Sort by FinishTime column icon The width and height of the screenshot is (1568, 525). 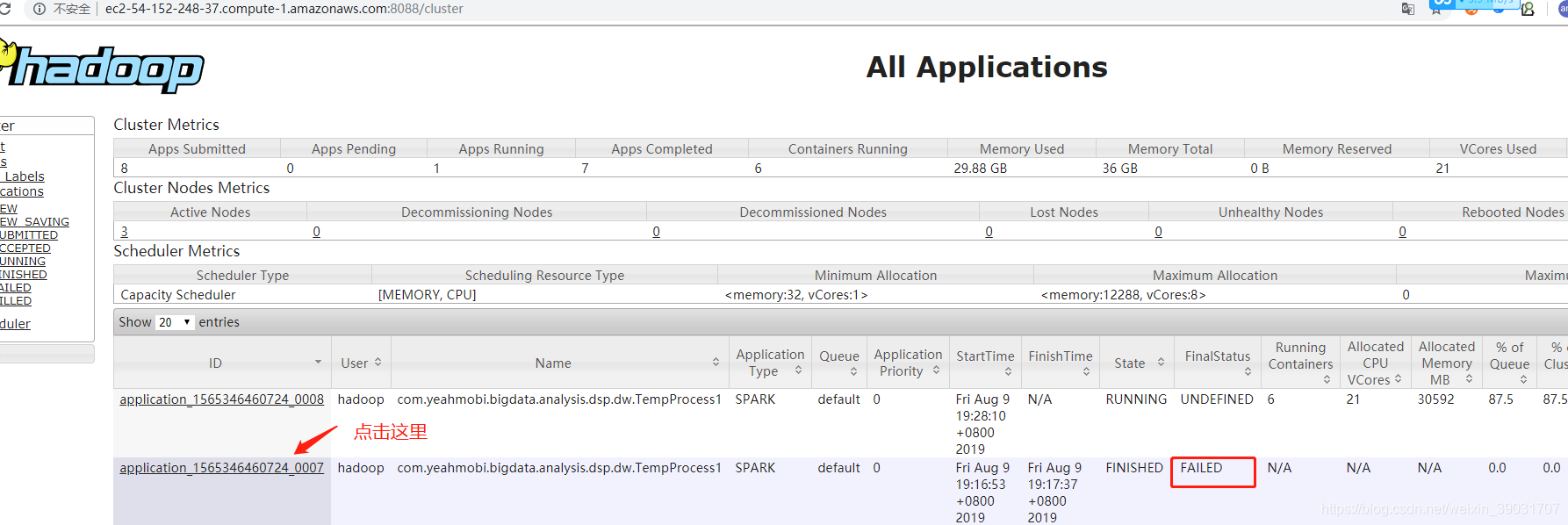pyautogui.click(x=1086, y=372)
